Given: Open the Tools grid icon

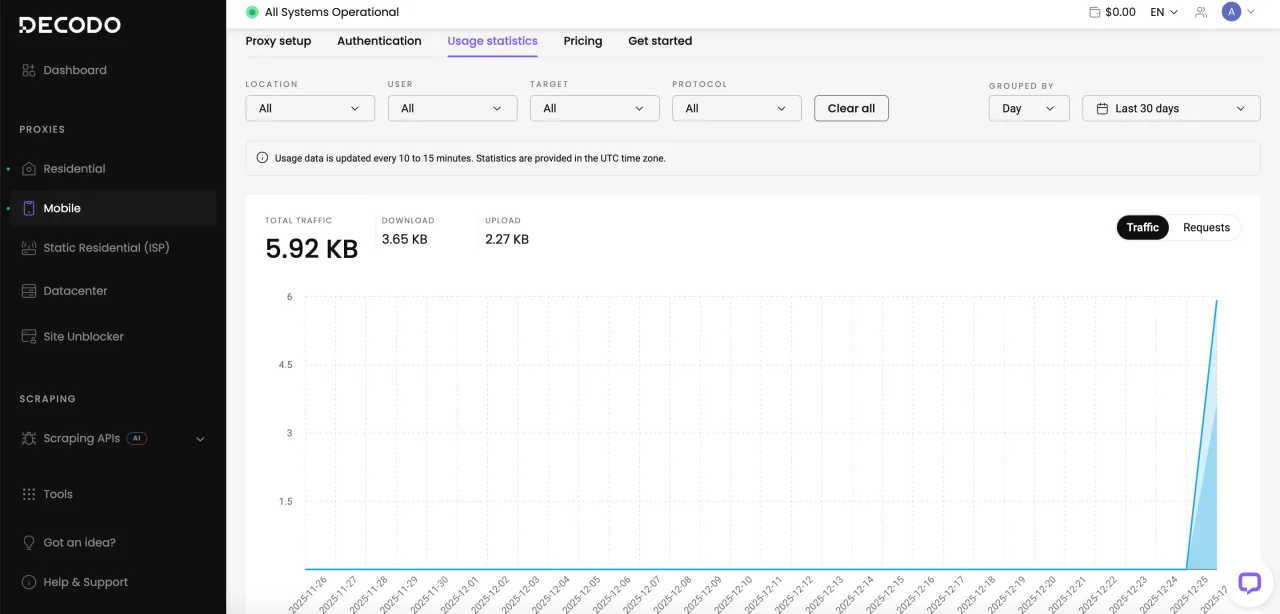Looking at the screenshot, I should tap(29, 494).
